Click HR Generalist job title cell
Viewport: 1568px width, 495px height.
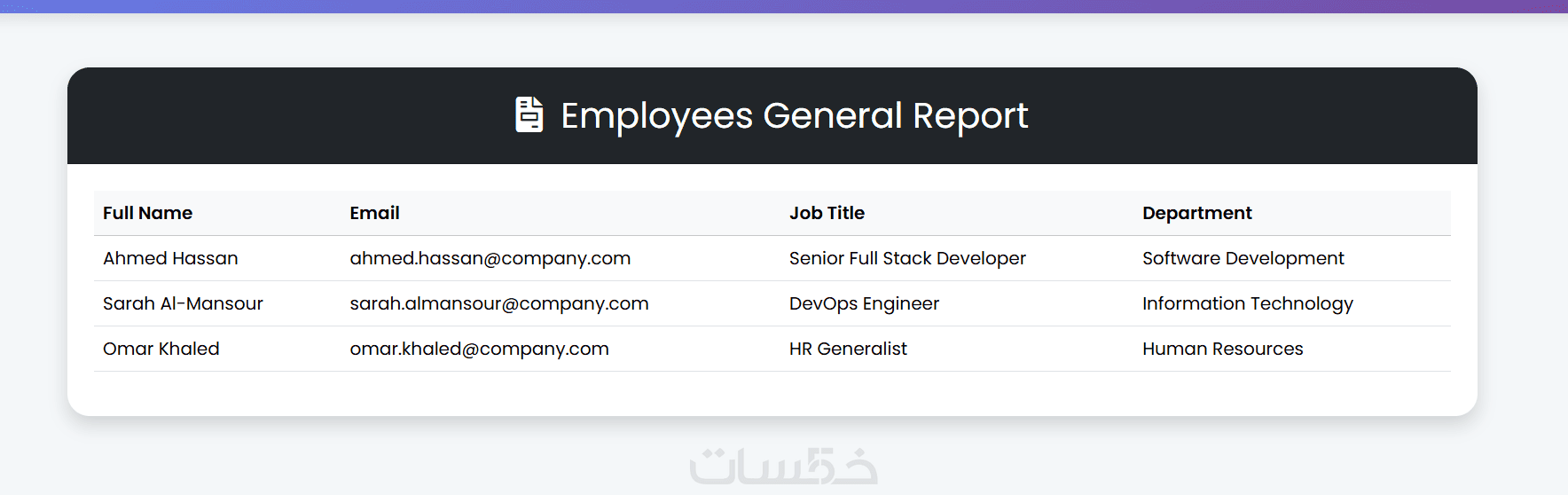(x=848, y=349)
